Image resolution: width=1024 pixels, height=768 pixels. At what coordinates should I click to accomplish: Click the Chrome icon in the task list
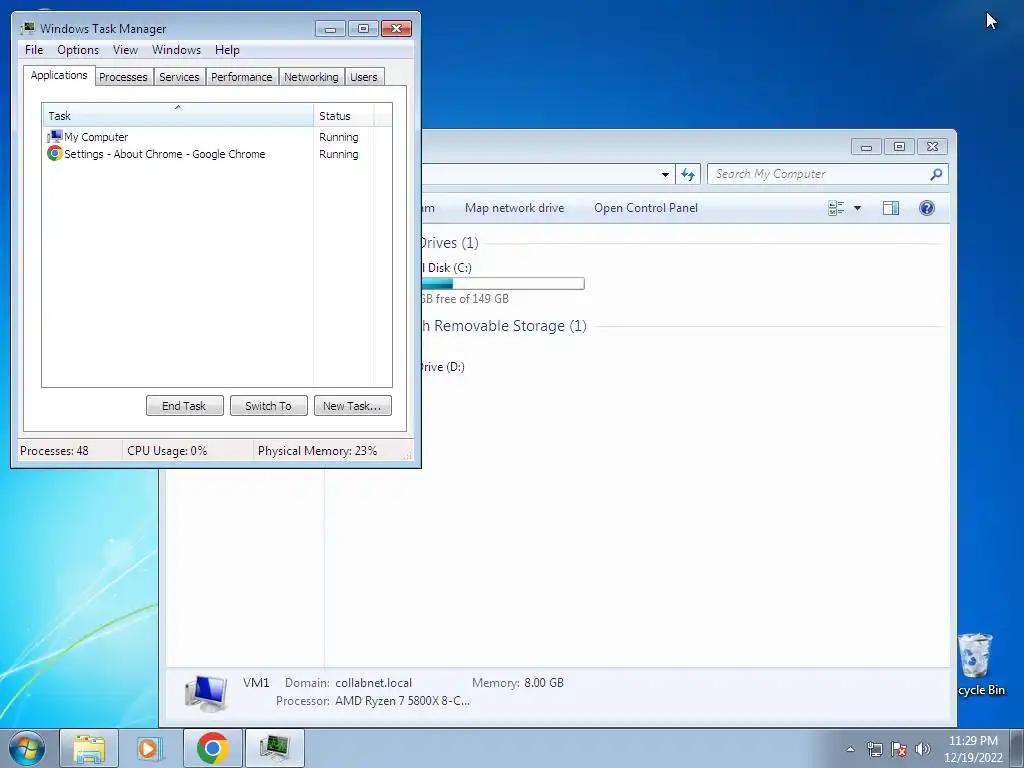point(54,153)
